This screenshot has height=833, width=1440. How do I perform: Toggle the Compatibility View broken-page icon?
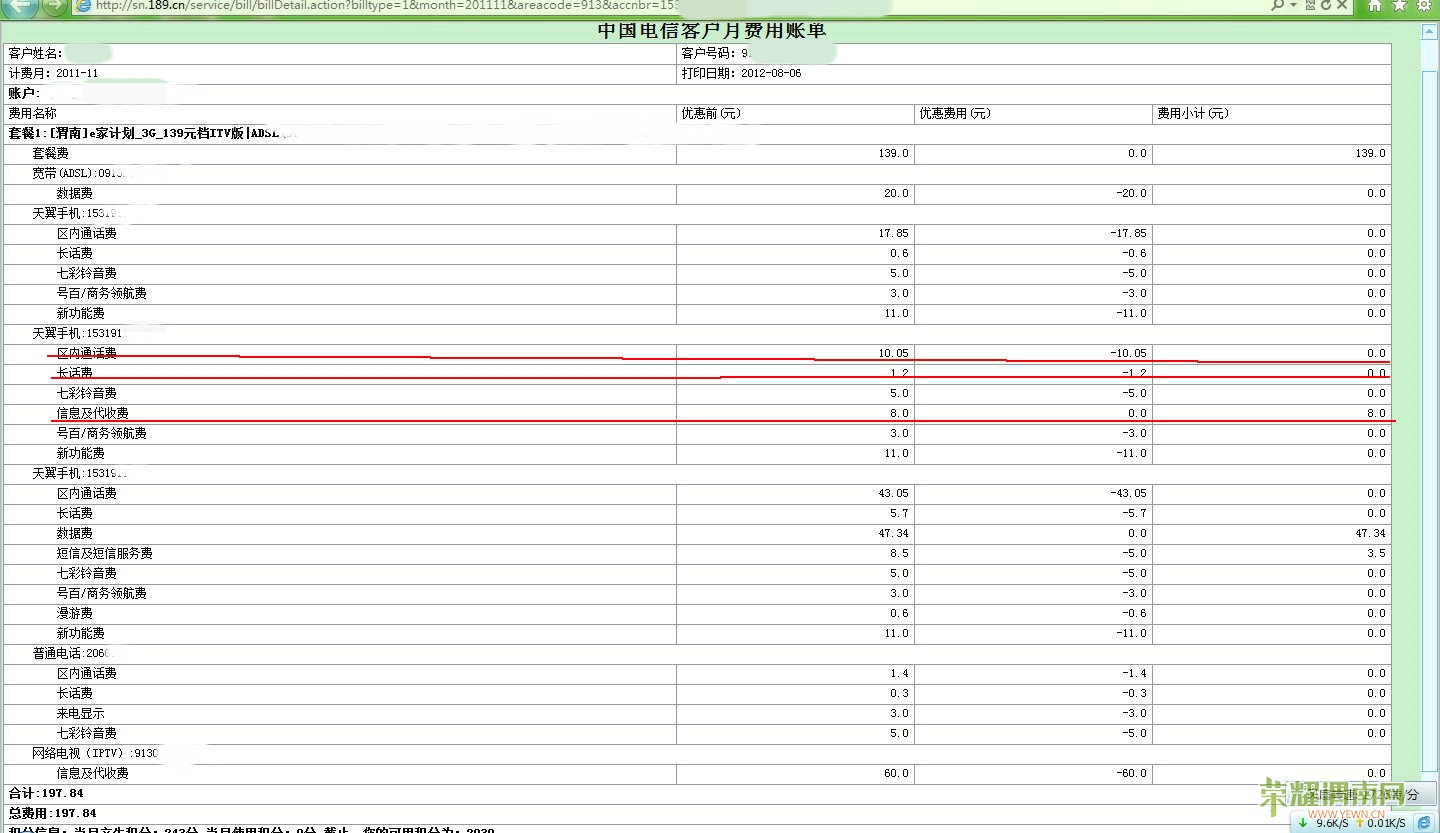[x=1308, y=6]
